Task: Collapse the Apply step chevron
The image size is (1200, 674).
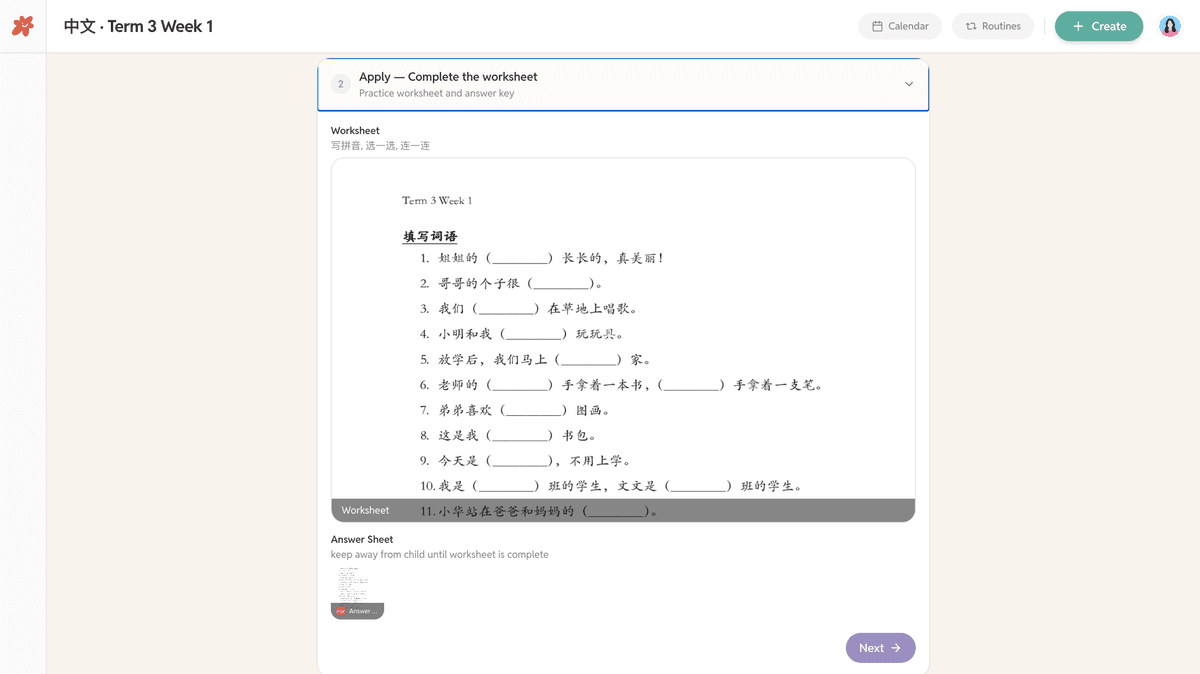Action: (x=909, y=84)
